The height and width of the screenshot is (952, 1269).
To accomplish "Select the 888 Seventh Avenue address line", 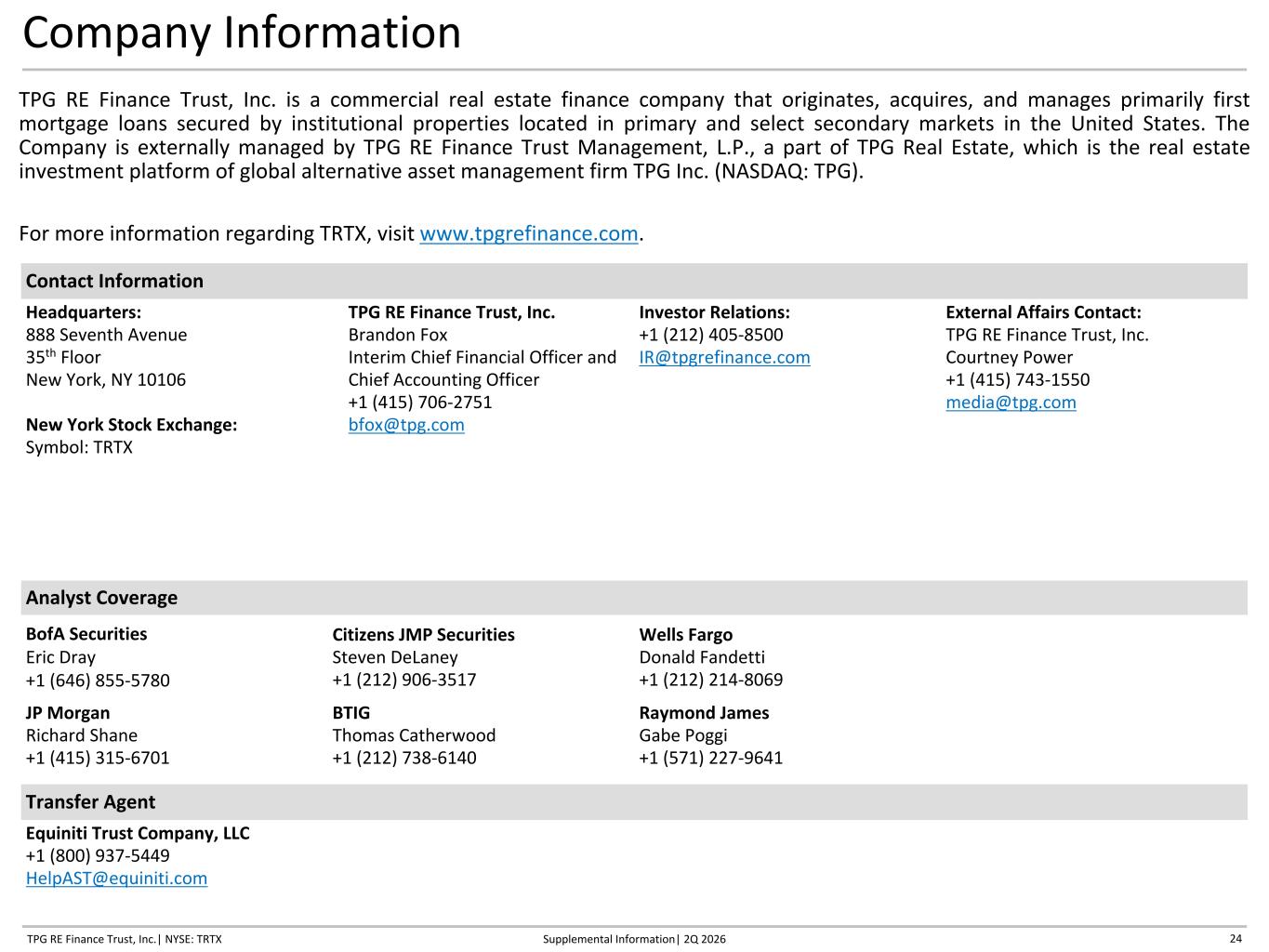I will tap(106, 335).
